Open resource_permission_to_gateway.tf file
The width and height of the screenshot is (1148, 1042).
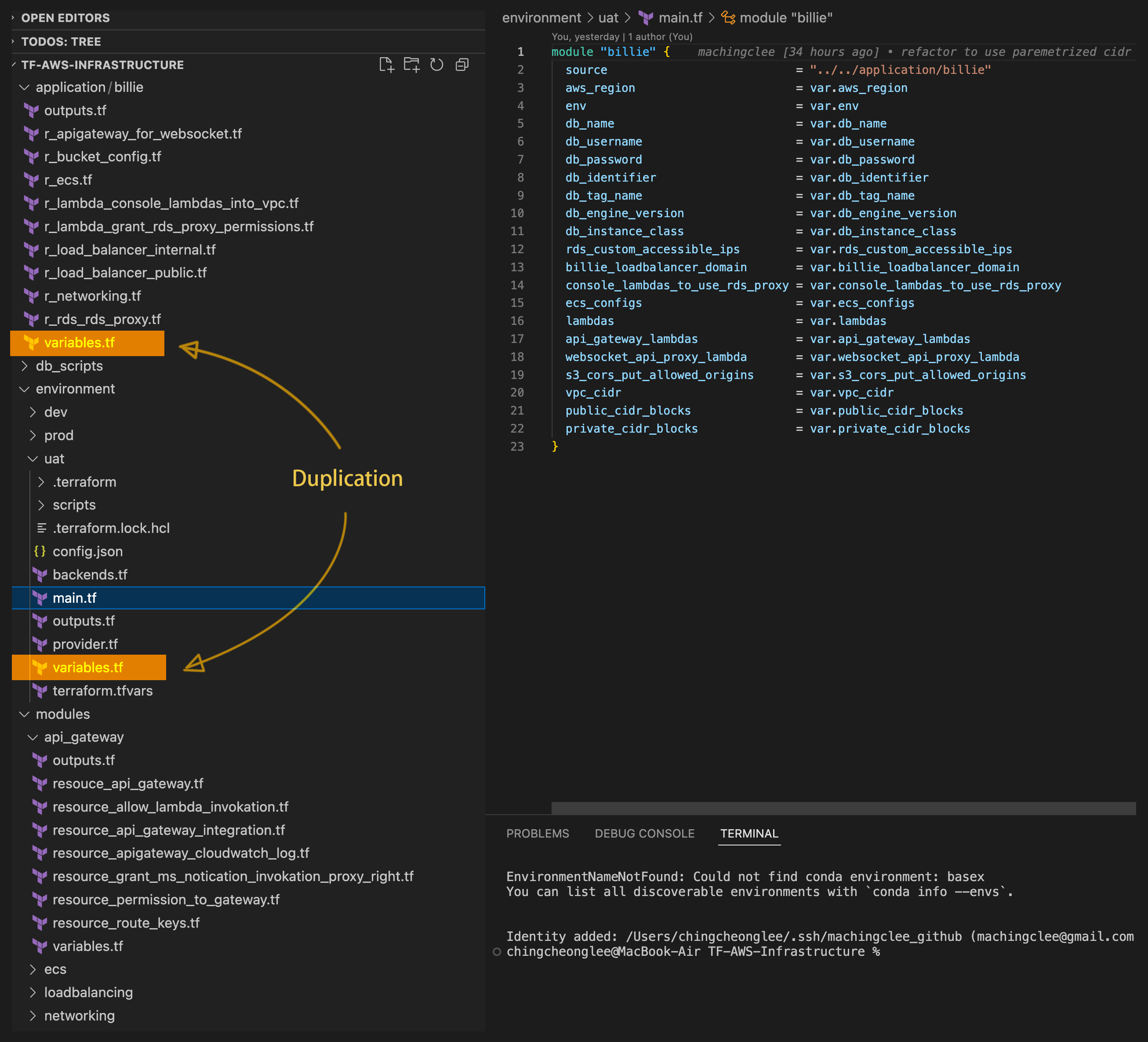tap(248, 900)
